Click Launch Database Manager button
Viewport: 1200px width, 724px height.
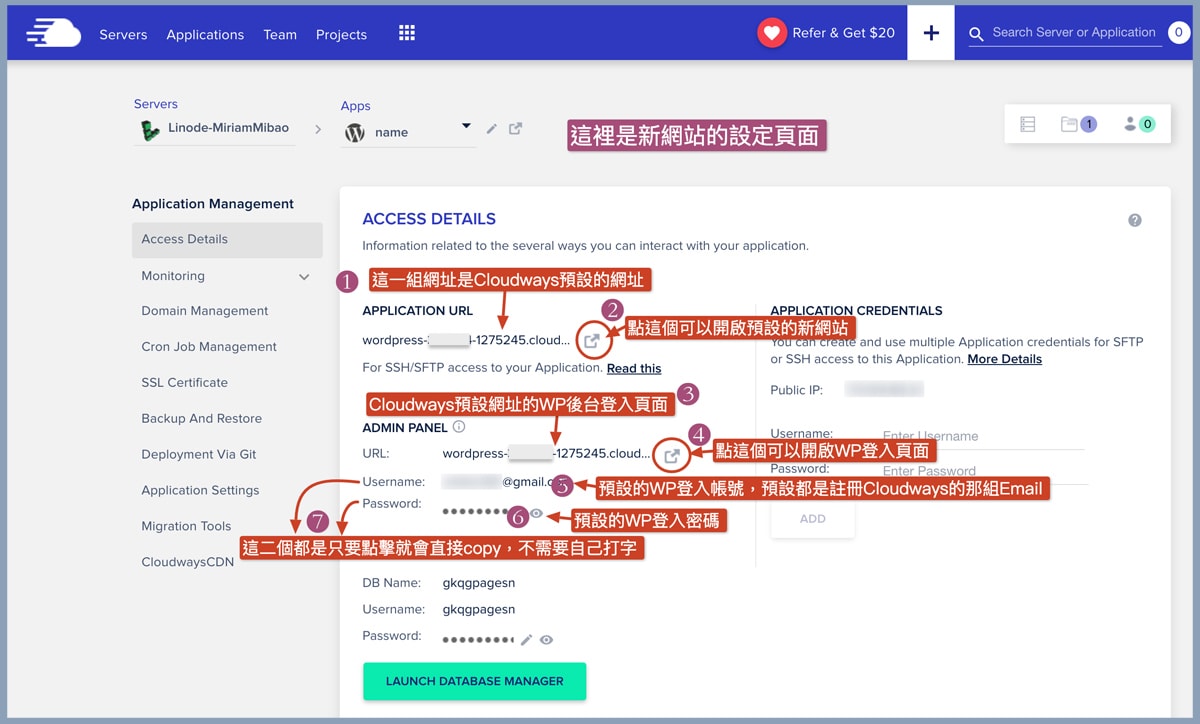tap(474, 681)
